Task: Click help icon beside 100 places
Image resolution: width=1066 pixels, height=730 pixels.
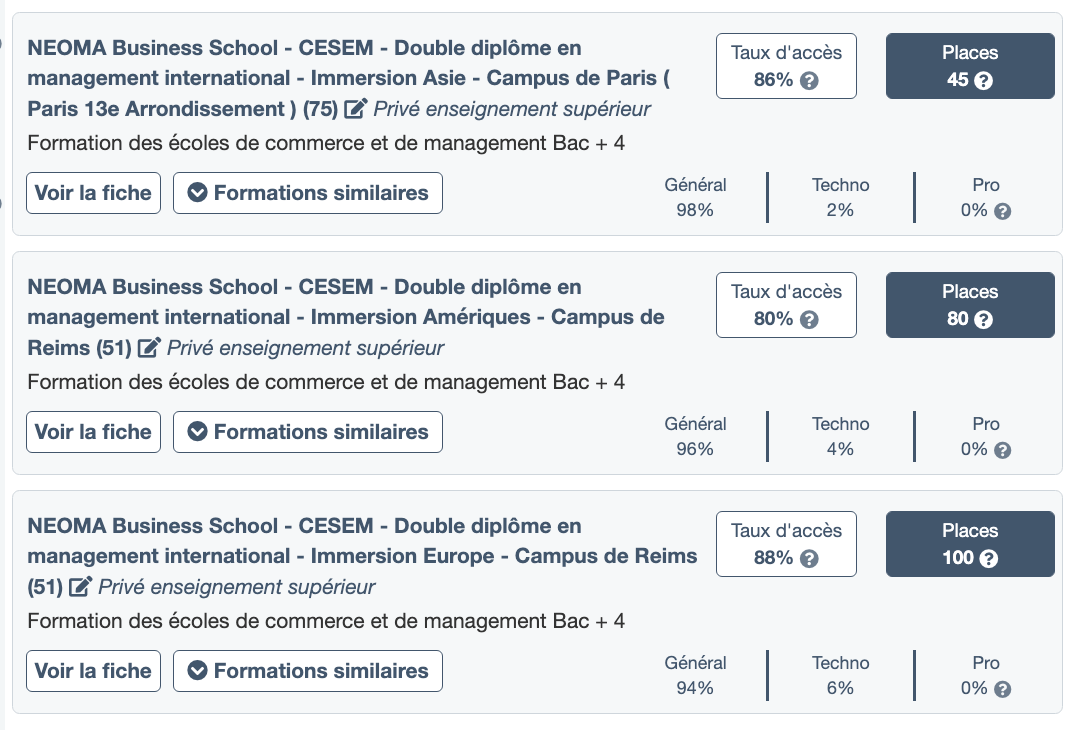Action: tap(989, 559)
